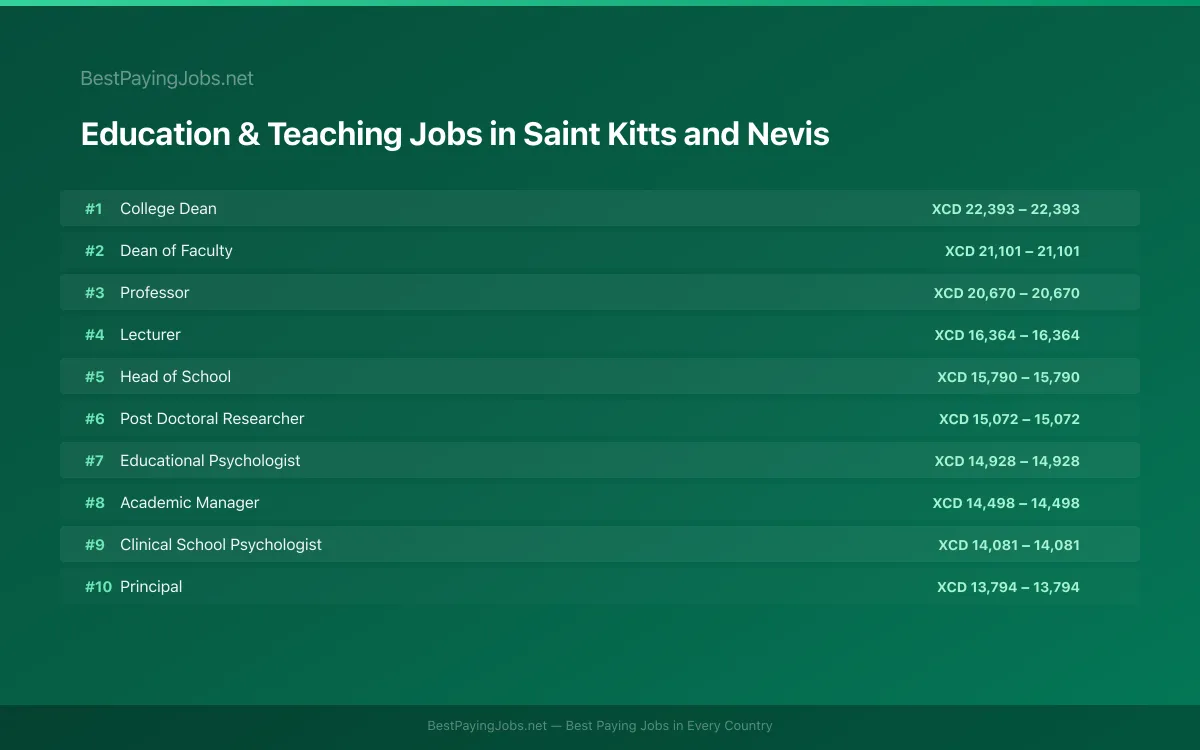
Task: Select the Clinical School Psychologist job title
Action: (x=221, y=545)
